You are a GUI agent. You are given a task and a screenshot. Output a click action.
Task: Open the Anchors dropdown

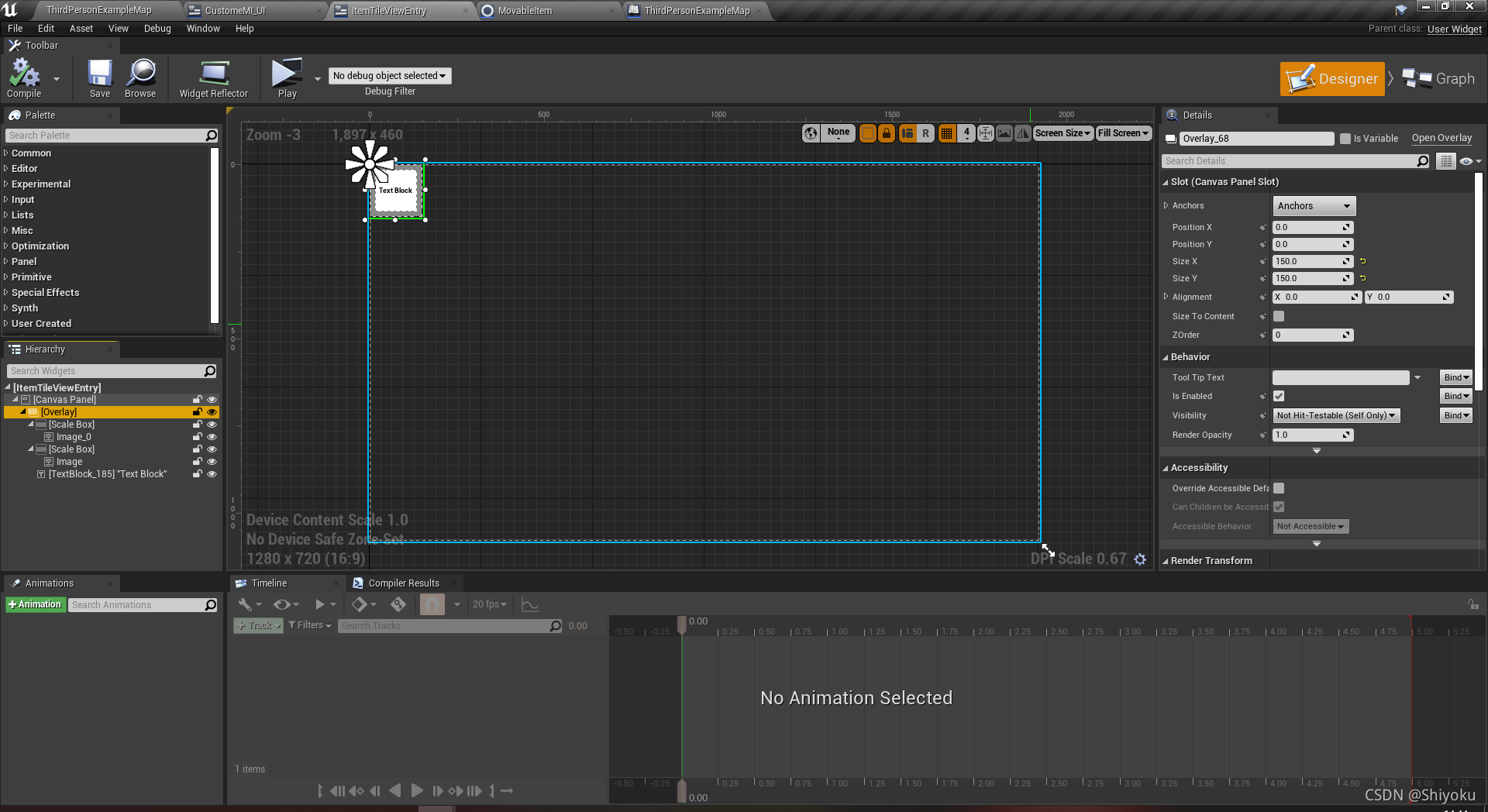coord(1313,205)
